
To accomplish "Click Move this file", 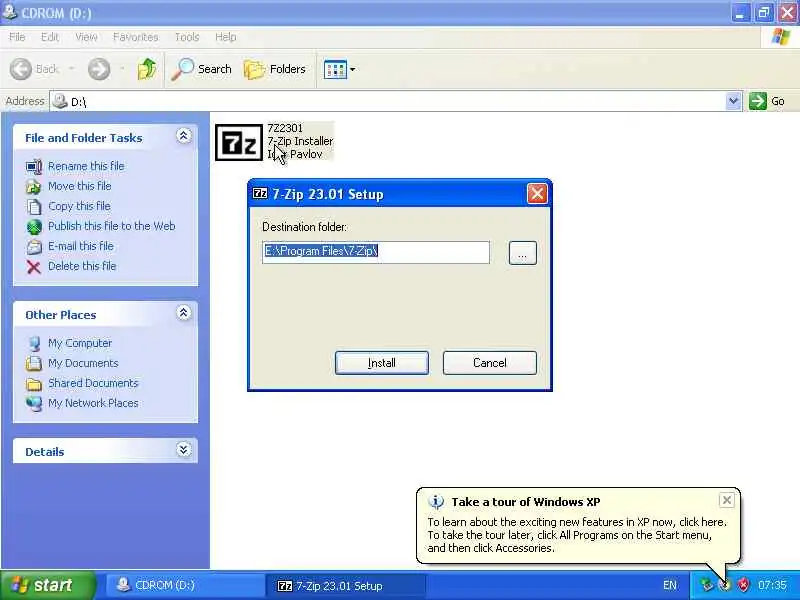I will (80, 186).
